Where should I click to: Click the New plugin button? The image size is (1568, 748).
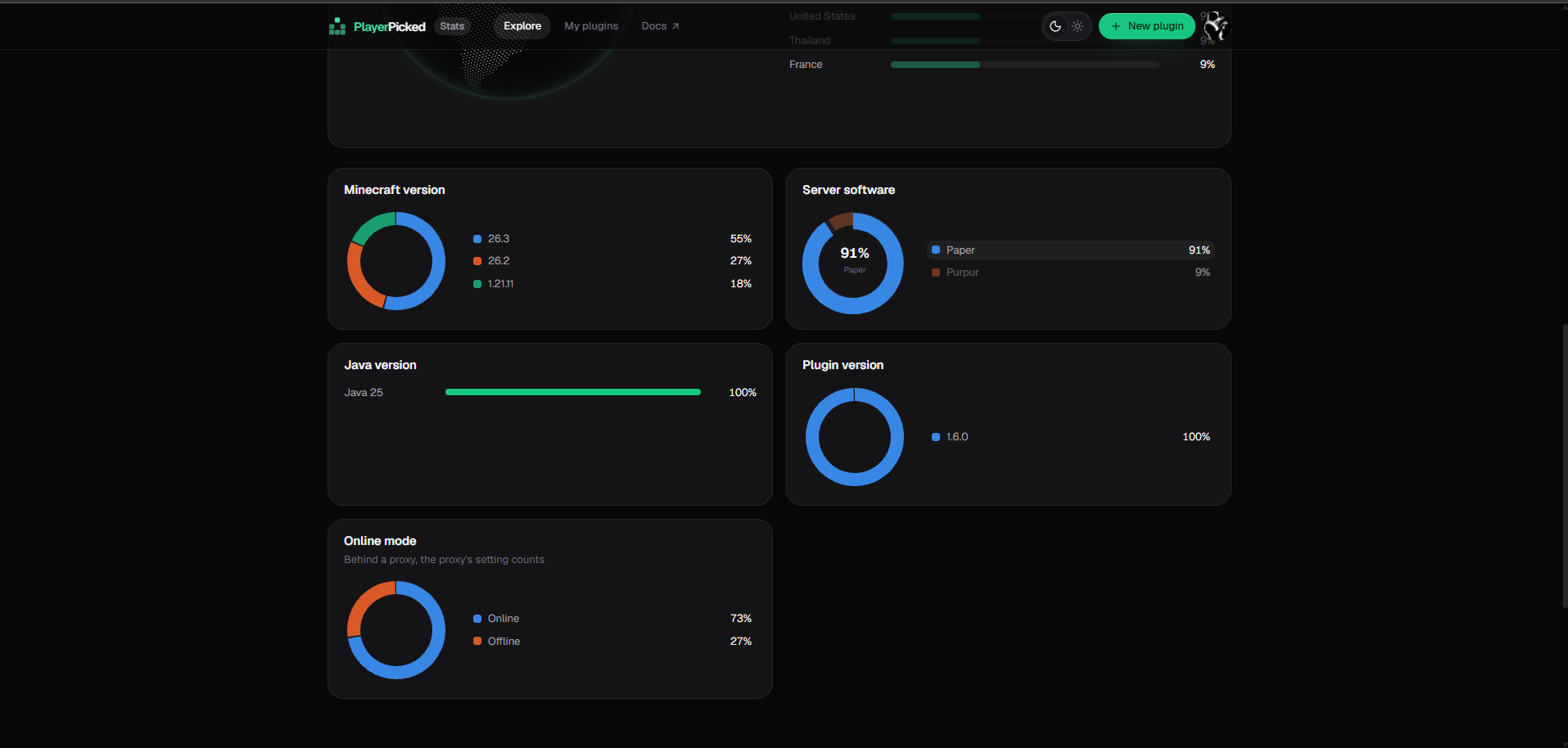pyautogui.click(x=1147, y=26)
